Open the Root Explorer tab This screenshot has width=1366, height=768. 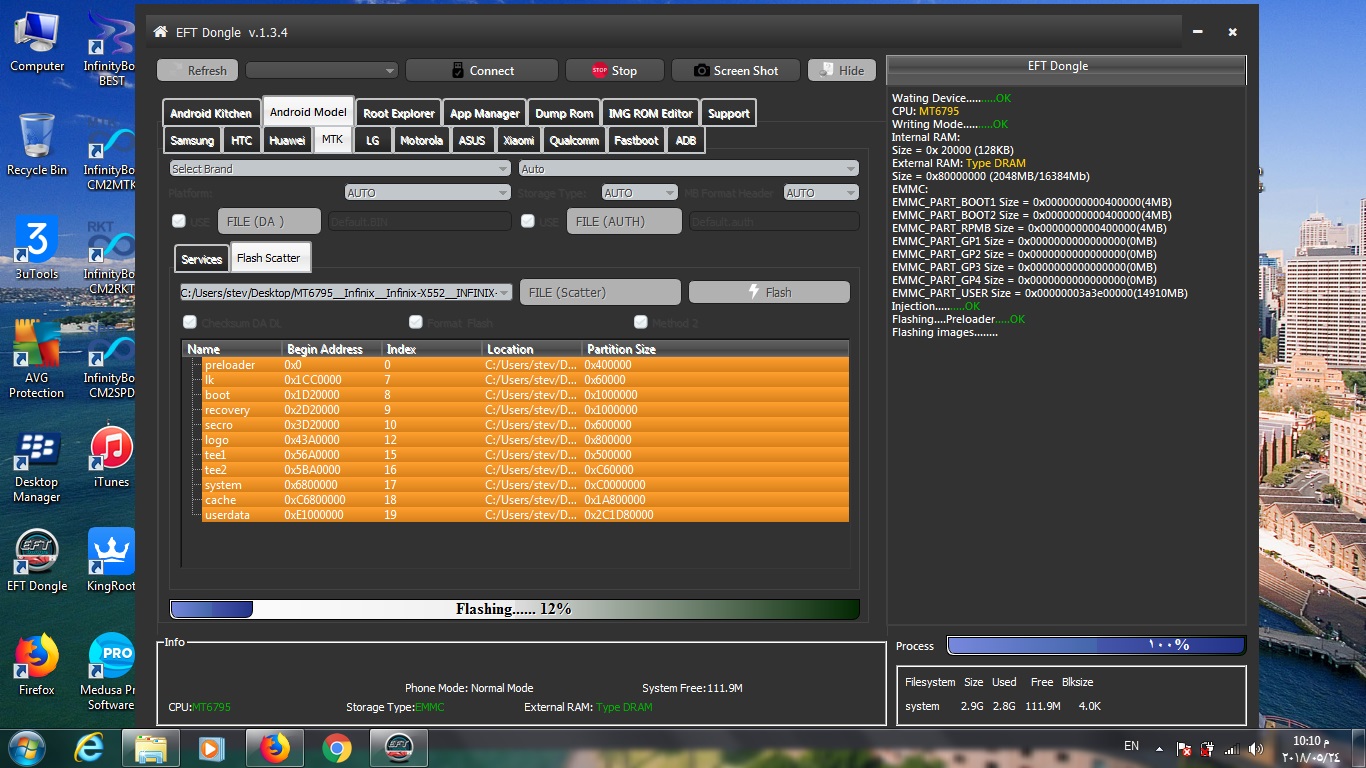tap(399, 114)
